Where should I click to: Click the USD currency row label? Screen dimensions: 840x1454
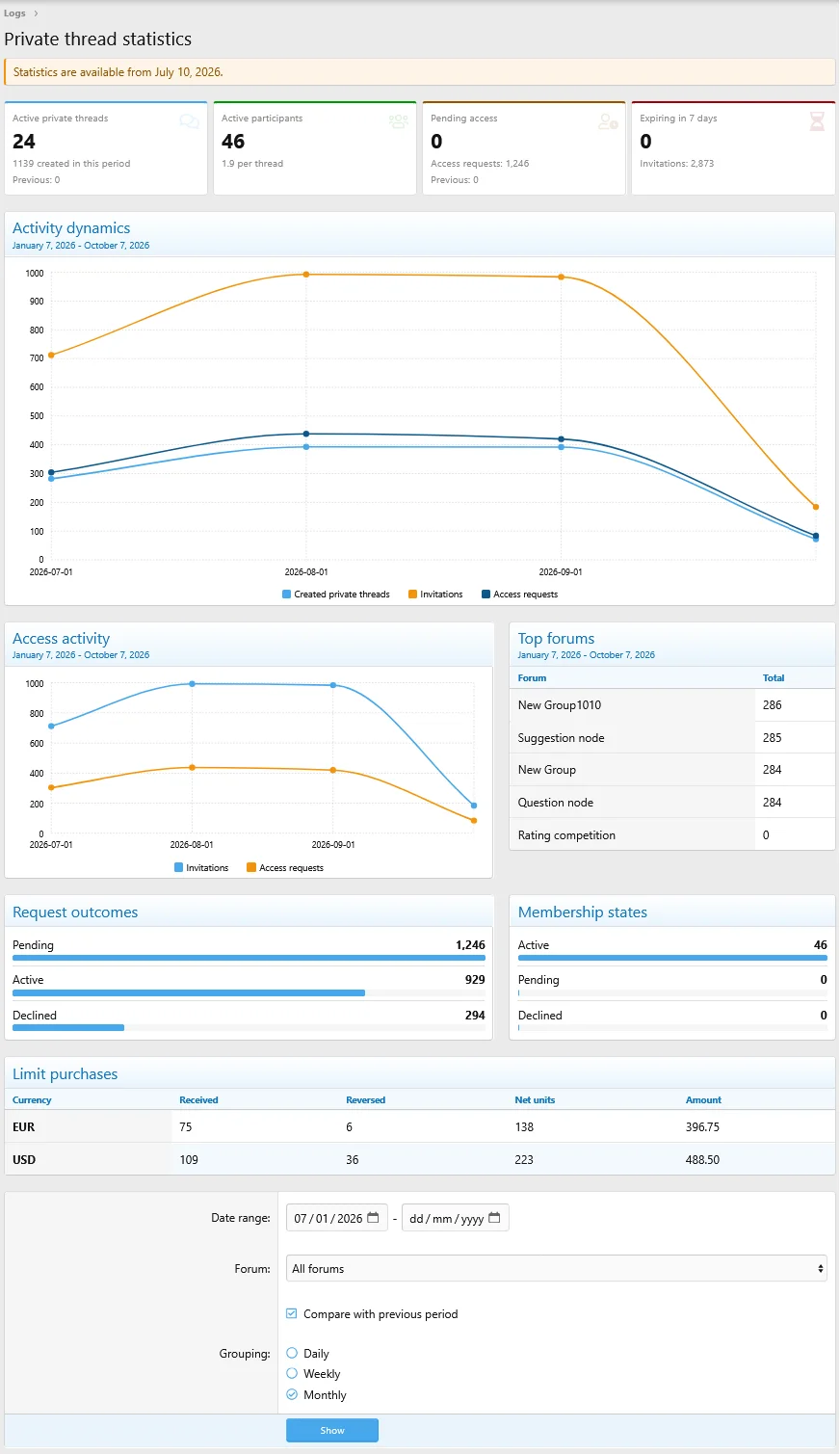point(24,1159)
